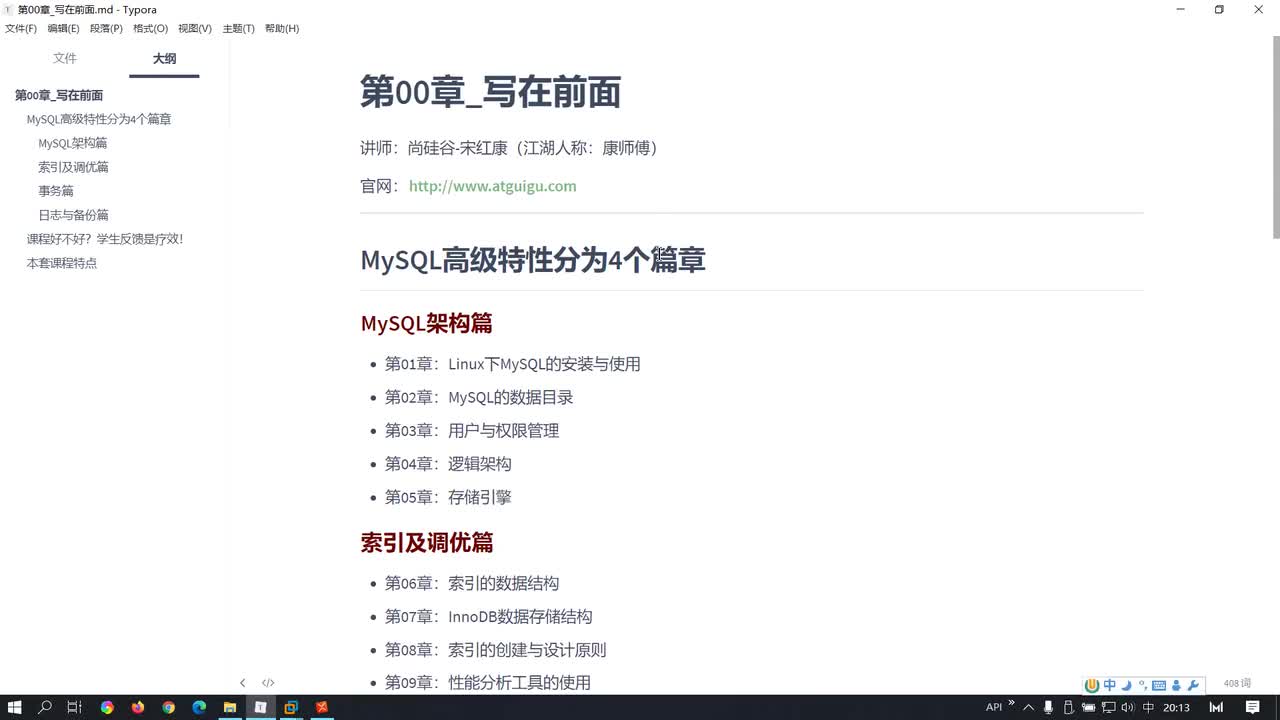Open File Explorer from the taskbar
This screenshot has width=1280, height=720.
[x=229, y=707]
